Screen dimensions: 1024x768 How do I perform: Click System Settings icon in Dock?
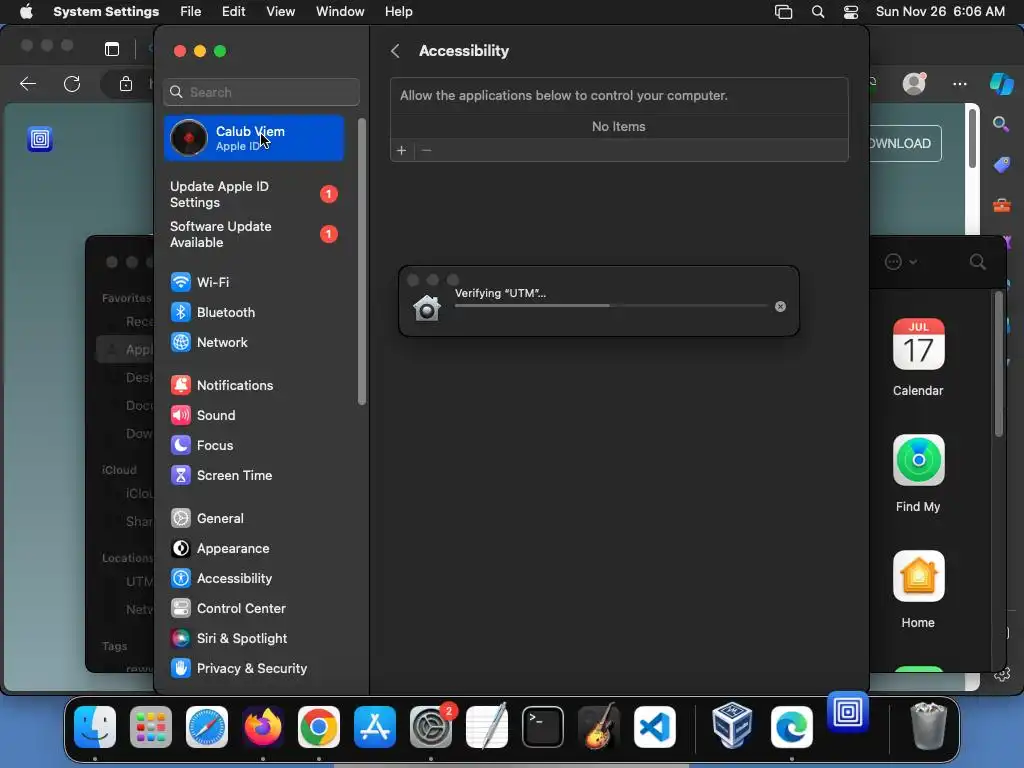[x=431, y=727]
